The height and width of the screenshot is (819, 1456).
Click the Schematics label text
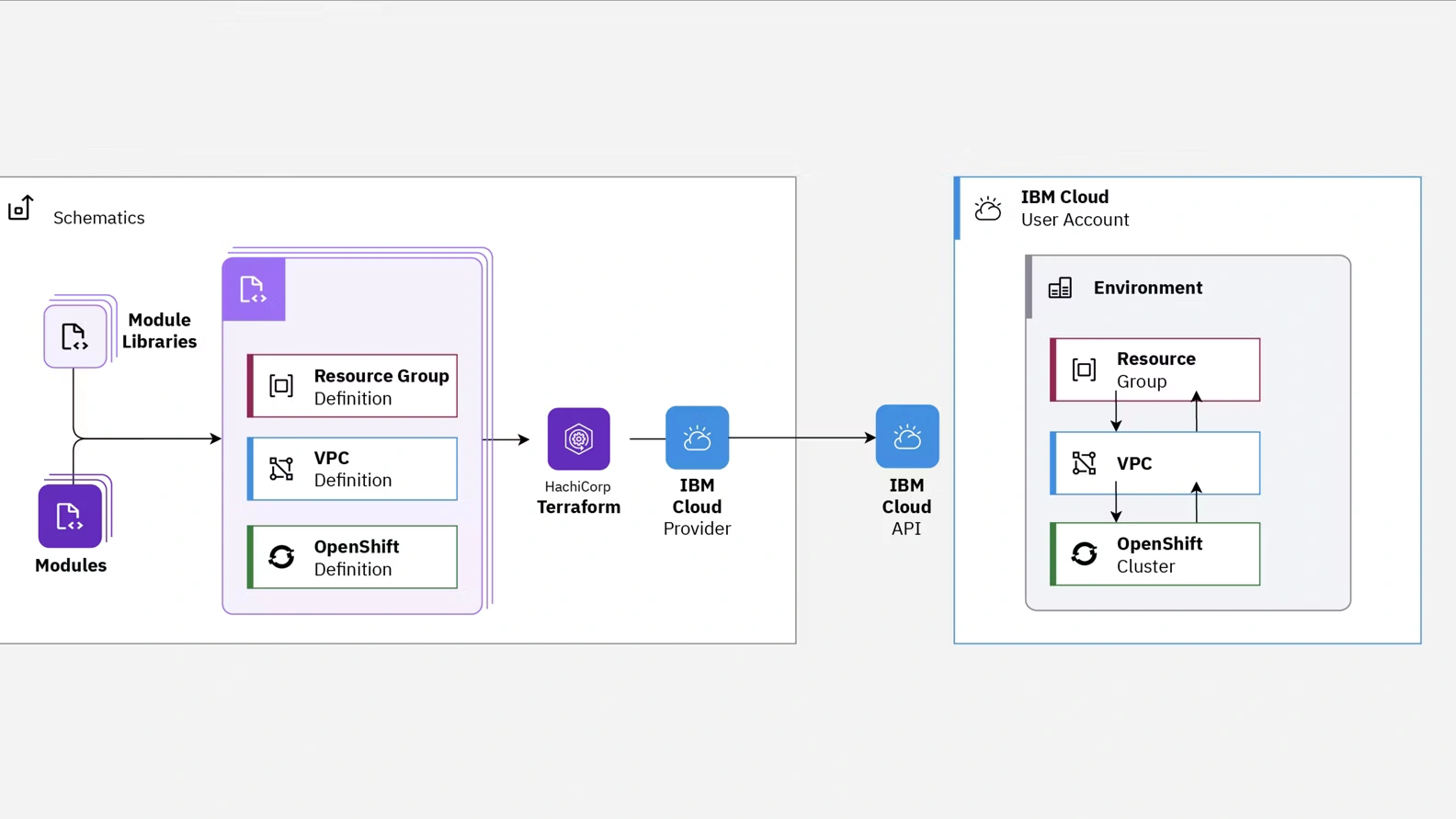click(99, 218)
